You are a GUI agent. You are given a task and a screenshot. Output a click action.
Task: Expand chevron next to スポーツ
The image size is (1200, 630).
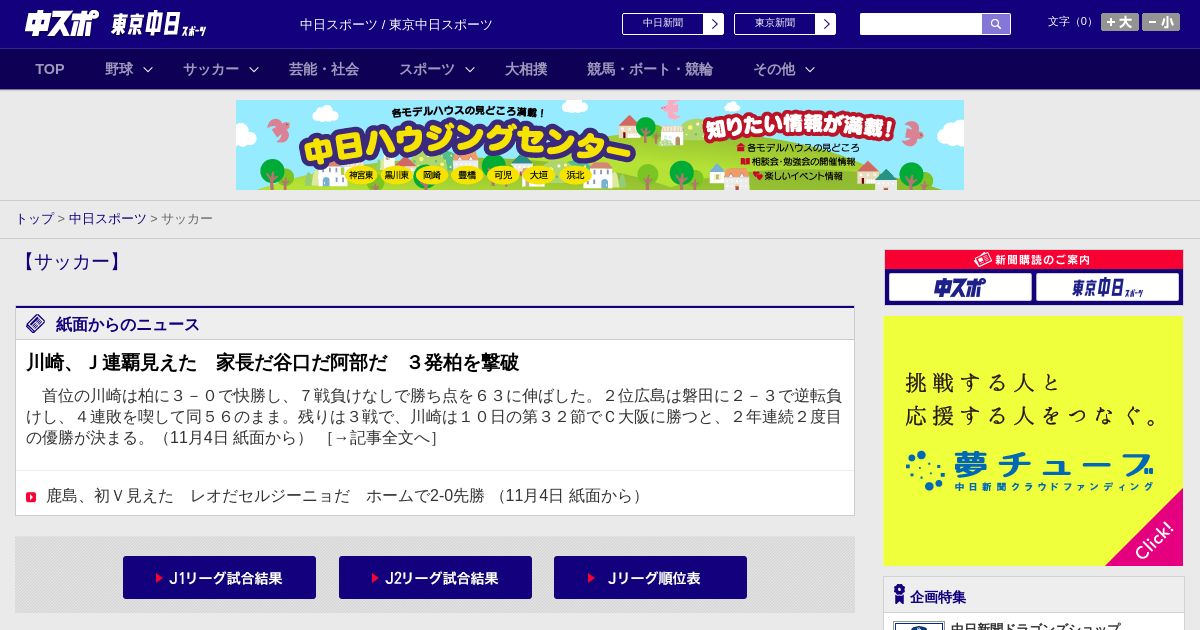pos(470,69)
